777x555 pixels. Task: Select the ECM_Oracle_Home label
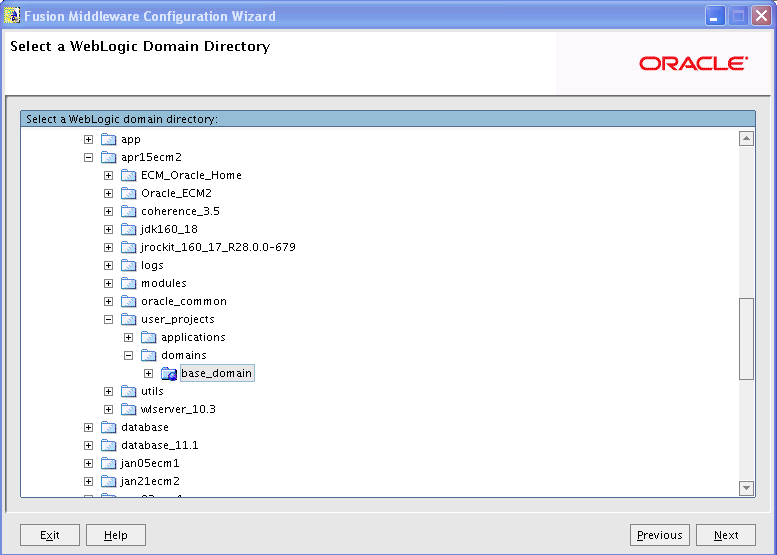(x=191, y=175)
